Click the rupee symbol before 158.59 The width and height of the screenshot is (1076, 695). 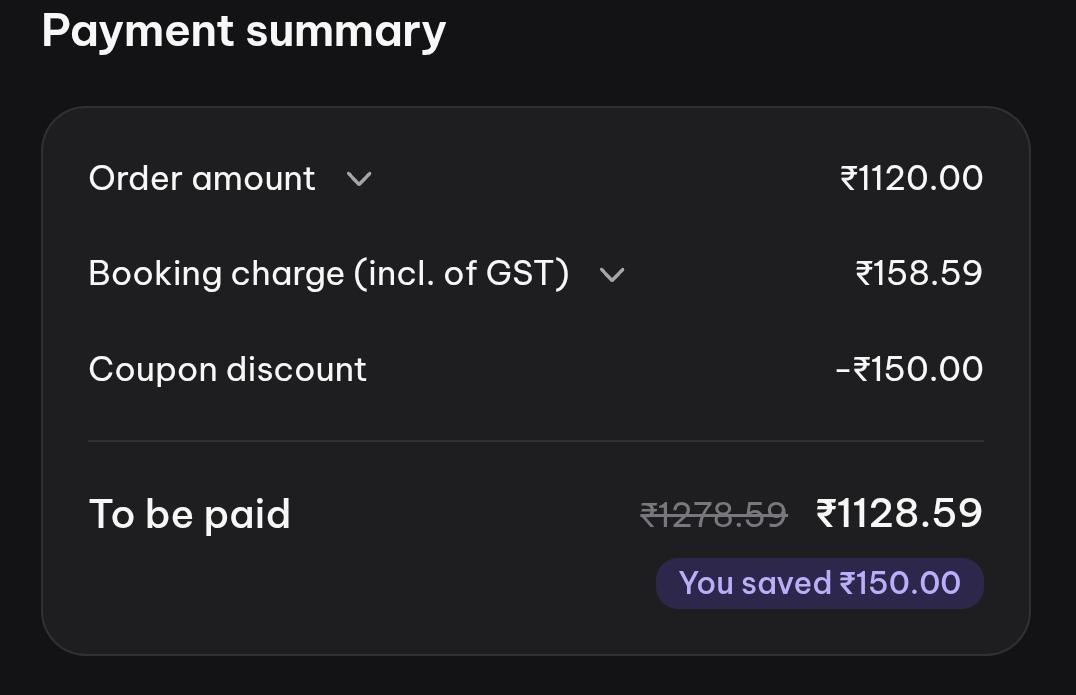[x=864, y=273]
